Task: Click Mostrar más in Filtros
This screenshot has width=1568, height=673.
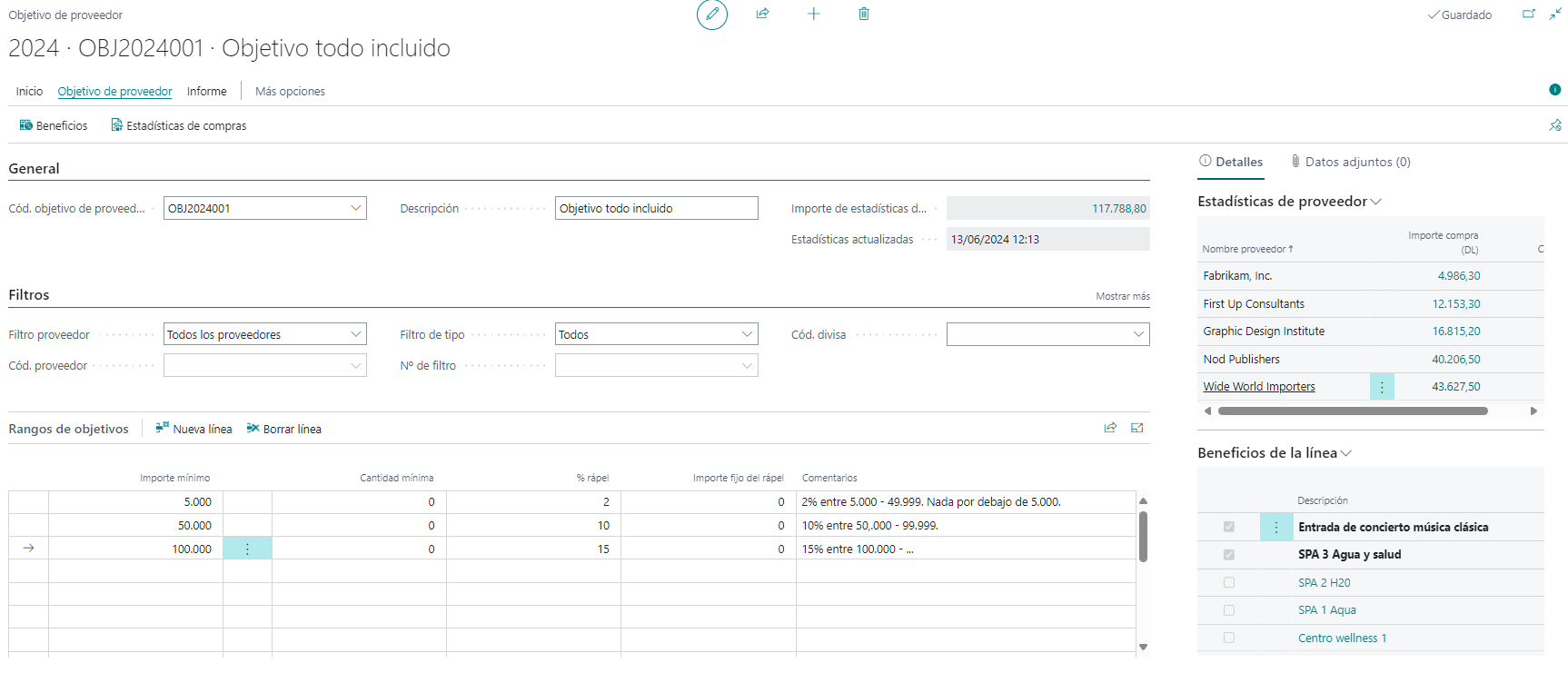Action: [1123, 296]
